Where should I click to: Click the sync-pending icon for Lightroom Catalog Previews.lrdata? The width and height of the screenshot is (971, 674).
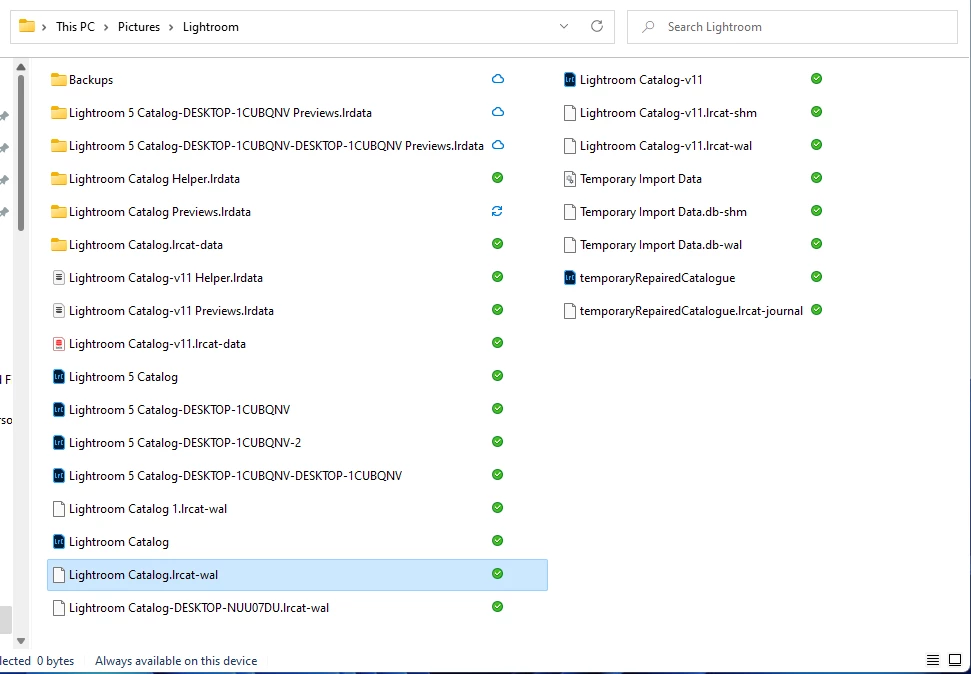(497, 211)
